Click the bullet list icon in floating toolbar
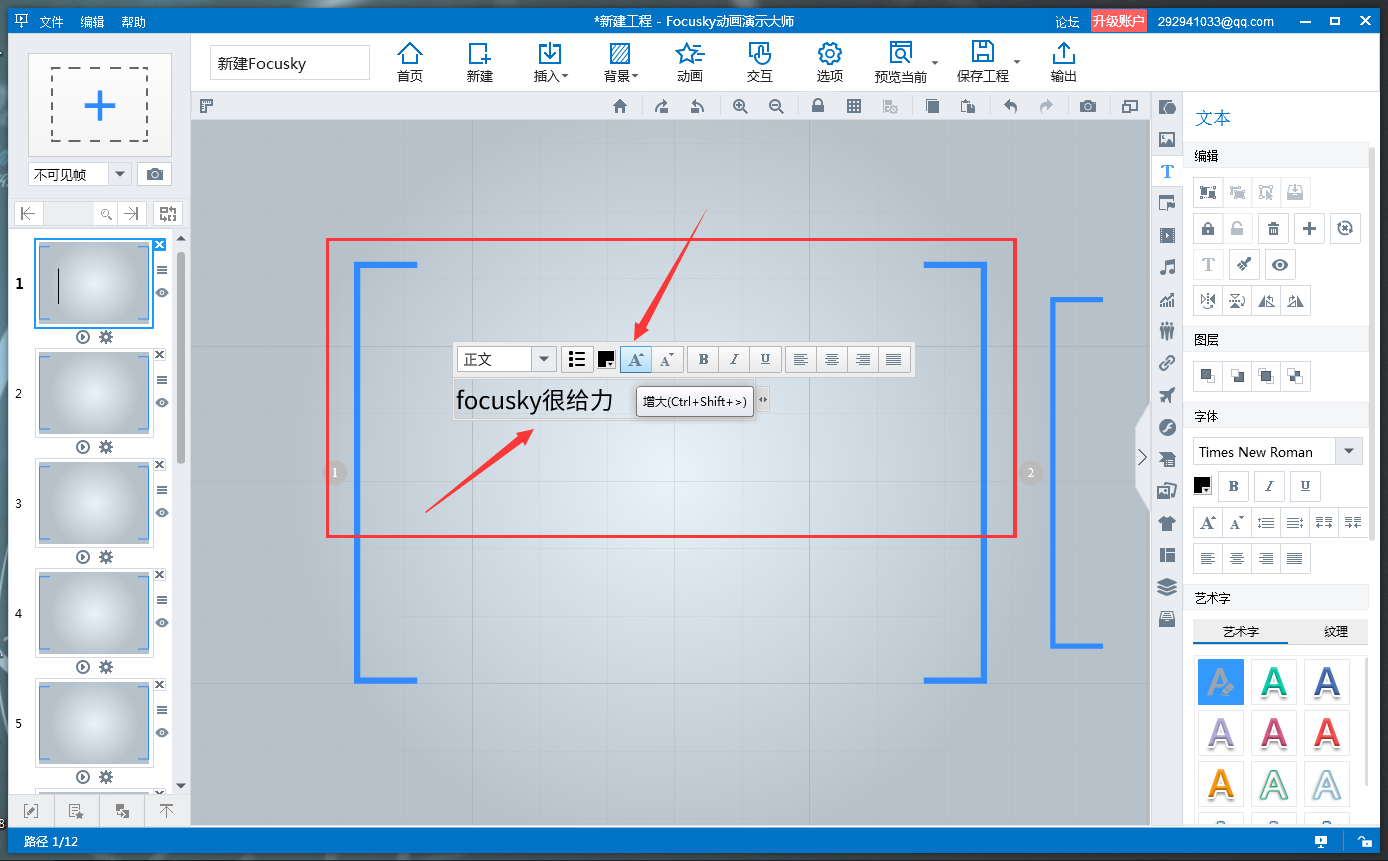Viewport: 1388px width, 861px height. 577,359
